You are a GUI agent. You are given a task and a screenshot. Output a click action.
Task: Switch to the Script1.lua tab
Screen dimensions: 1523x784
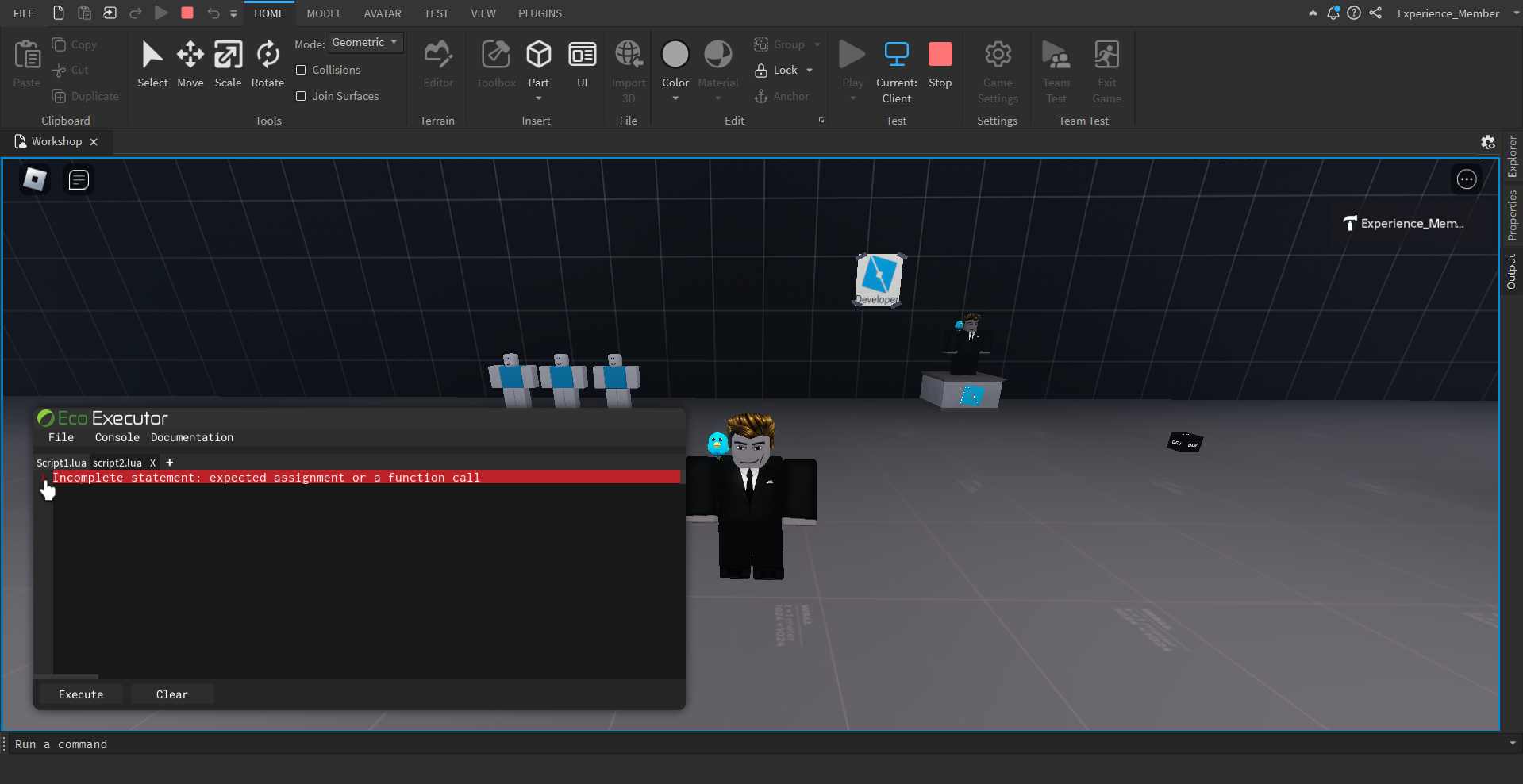(x=61, y=463)
